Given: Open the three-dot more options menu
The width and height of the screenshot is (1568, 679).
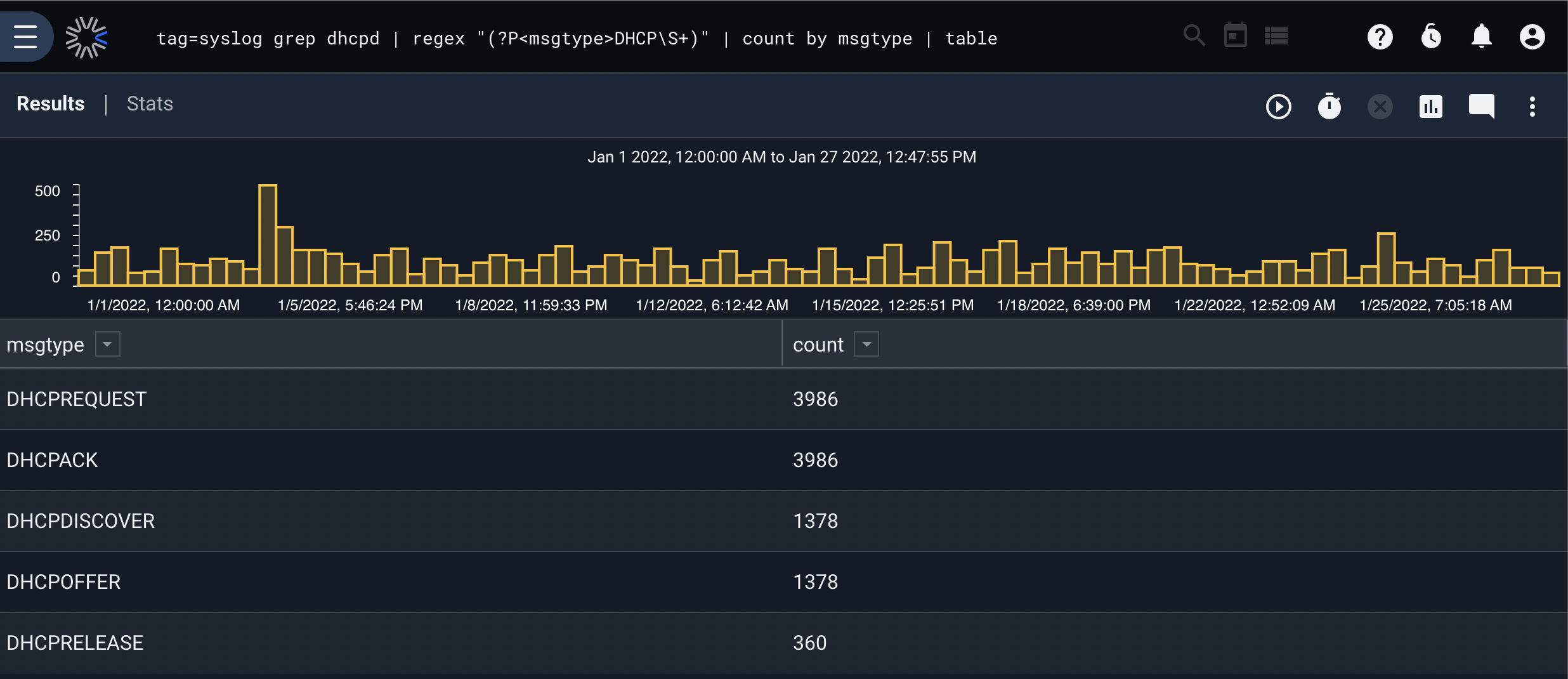Looking at the screenshot, I should [x=1532, y=107].
